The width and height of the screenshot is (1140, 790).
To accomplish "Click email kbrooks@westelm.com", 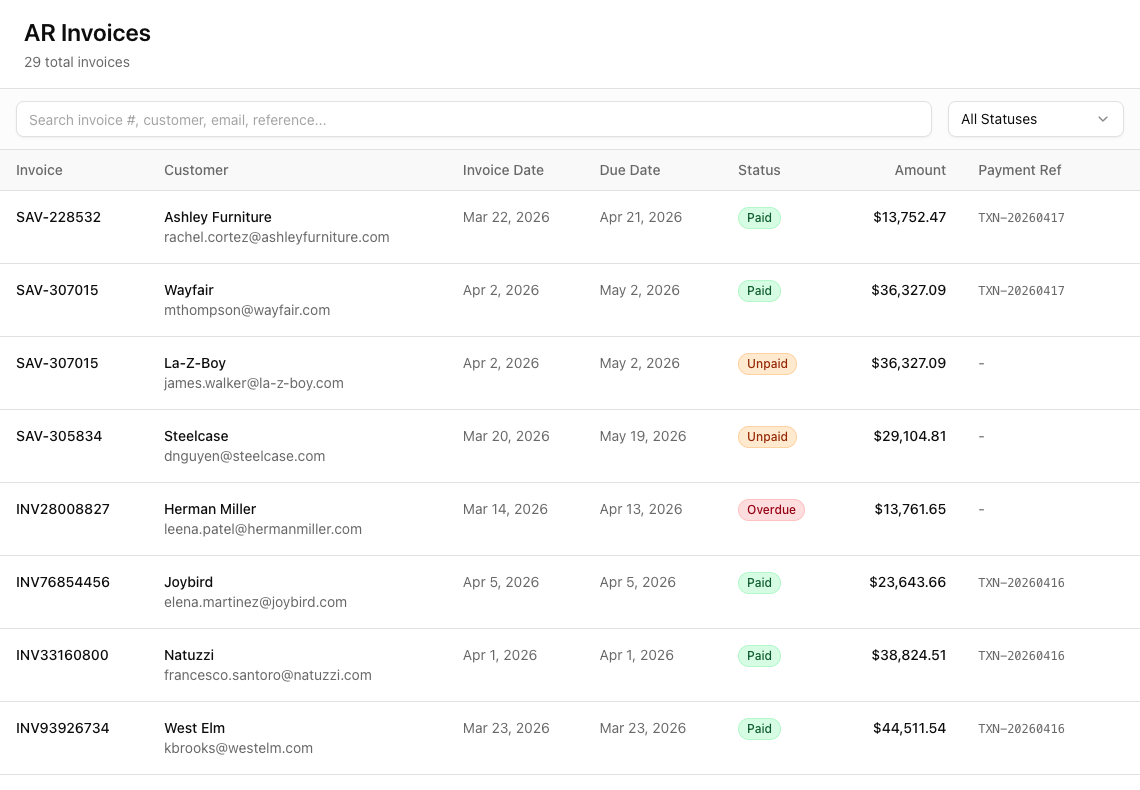I will (x=238, y=749).
